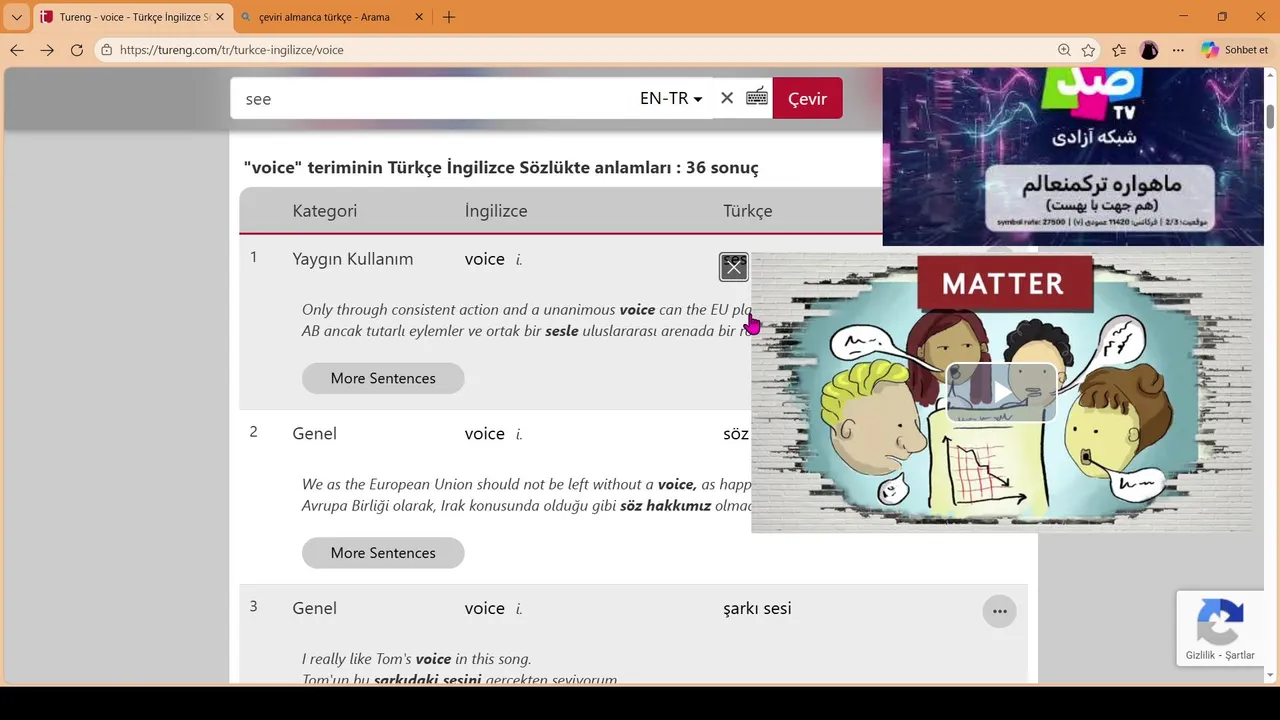This screenshot has height=720, width=1280.
Task: Open 'voice' link in row 3
Action: (x=484, y=608)
